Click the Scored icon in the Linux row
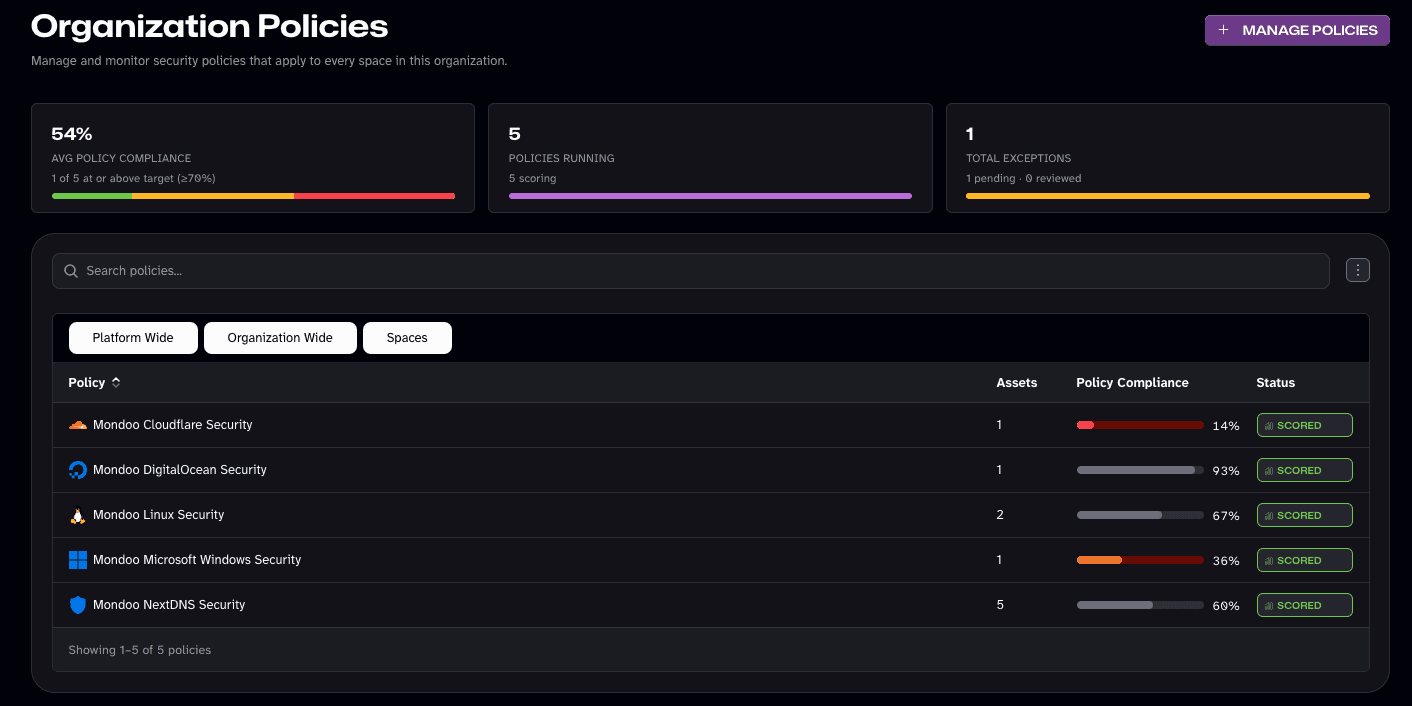Viewport: 1412px width, 706px height. [1269, 516]
